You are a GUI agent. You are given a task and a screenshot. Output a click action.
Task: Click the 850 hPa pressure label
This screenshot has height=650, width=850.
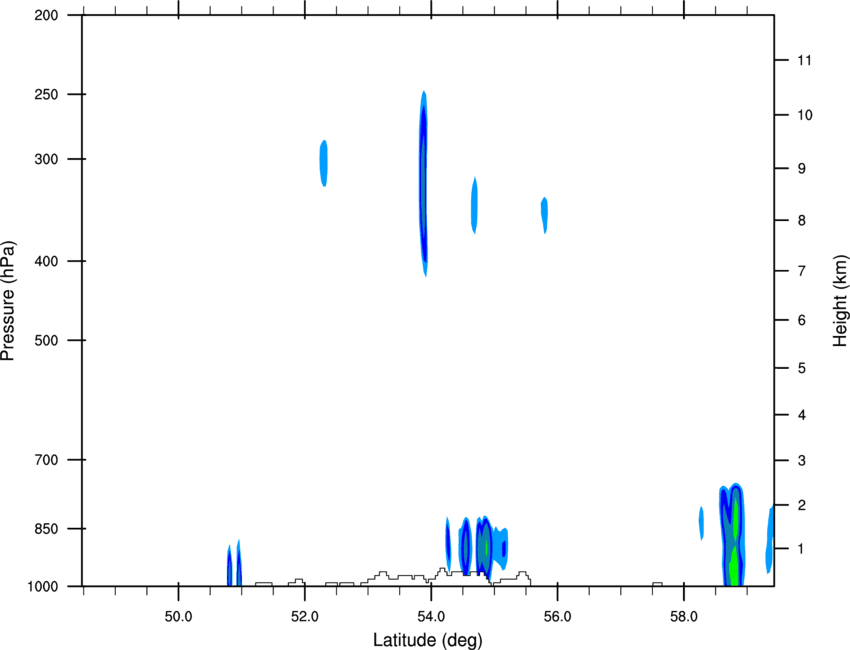46,529
